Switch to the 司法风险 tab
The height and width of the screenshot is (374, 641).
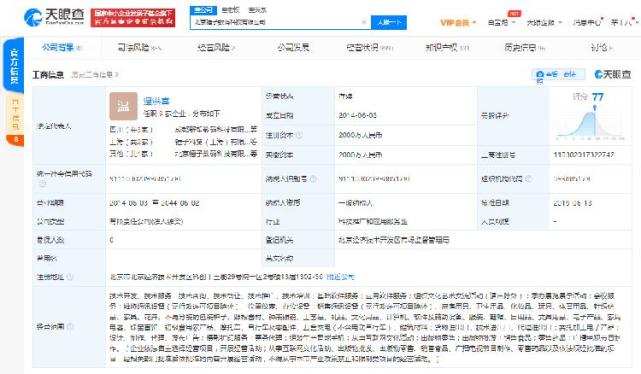pyautogui.click(x=139, y=47)
